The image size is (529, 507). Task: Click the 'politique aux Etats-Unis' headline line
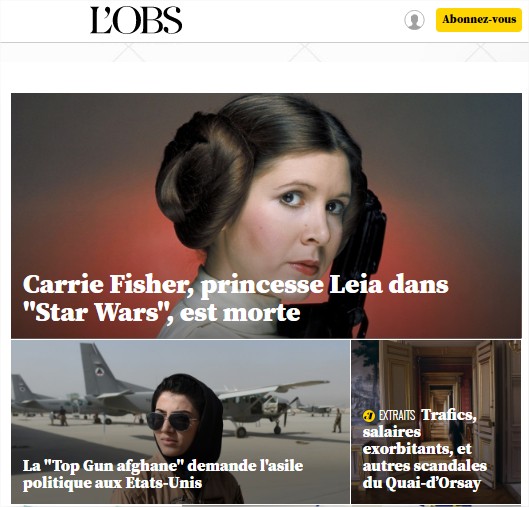pos(112,483)
